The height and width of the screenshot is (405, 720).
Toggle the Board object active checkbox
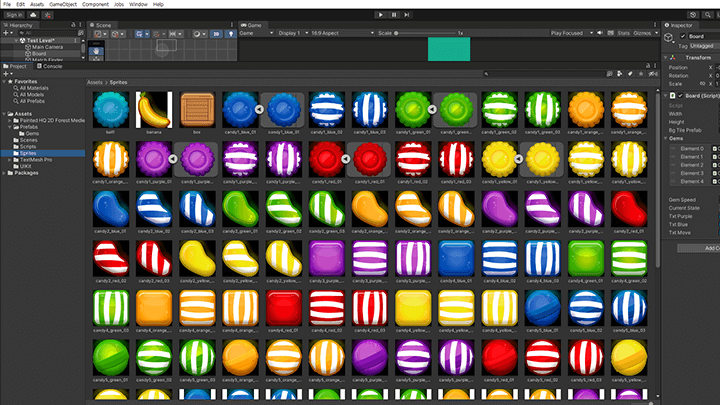683,36
